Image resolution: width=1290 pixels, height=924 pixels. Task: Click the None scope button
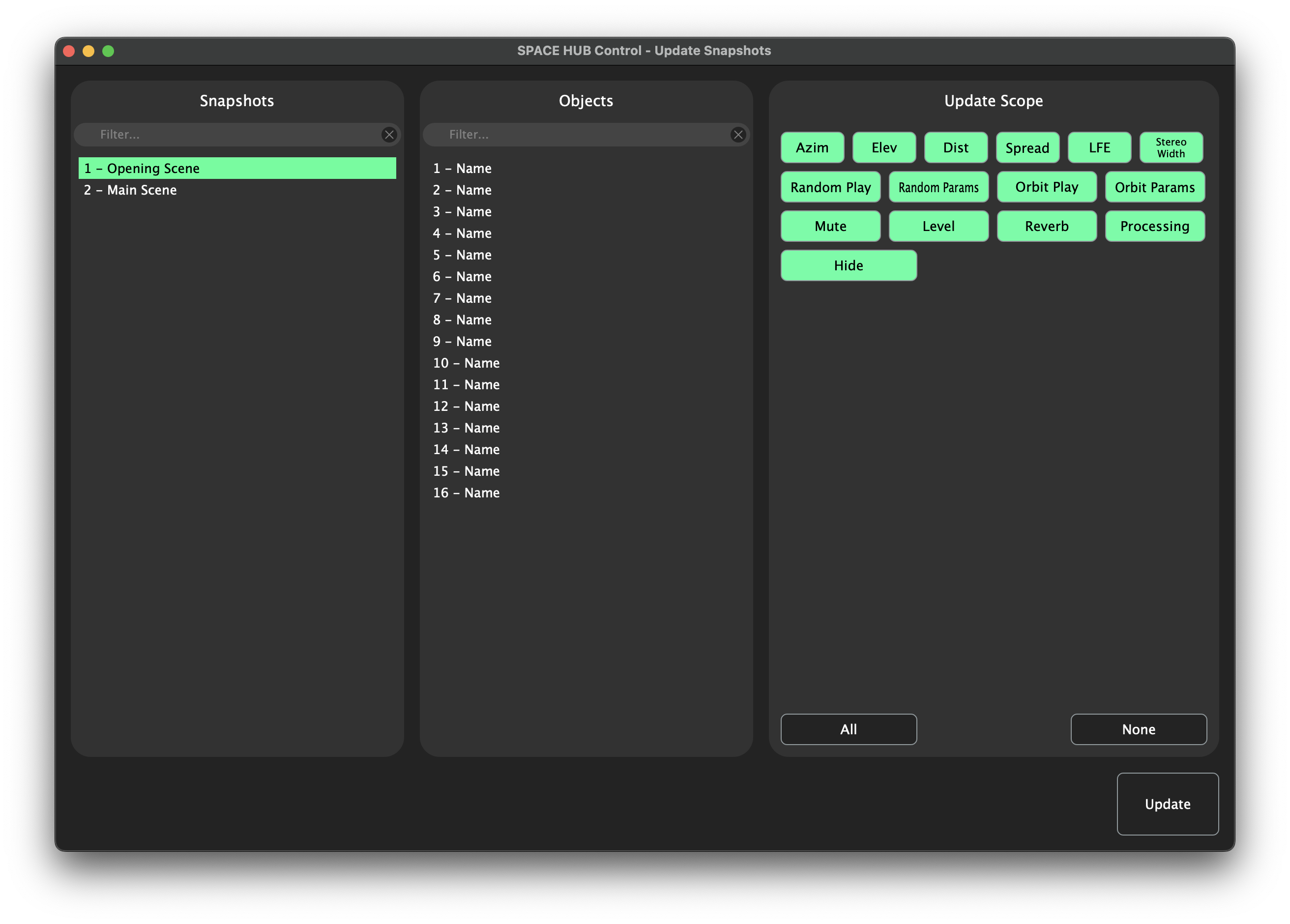(x=1138, y=729)
